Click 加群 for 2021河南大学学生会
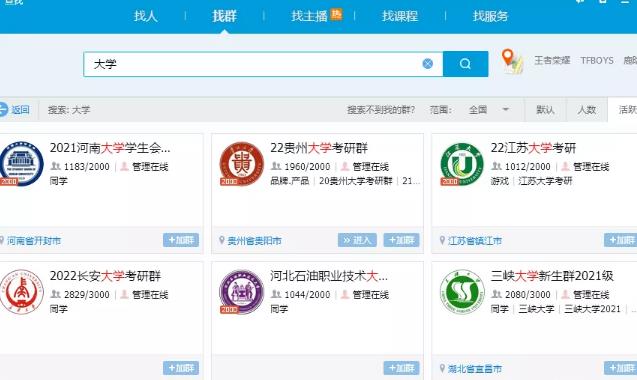The height and width of the screenshot is (380, 637). [x=181, y=240]
